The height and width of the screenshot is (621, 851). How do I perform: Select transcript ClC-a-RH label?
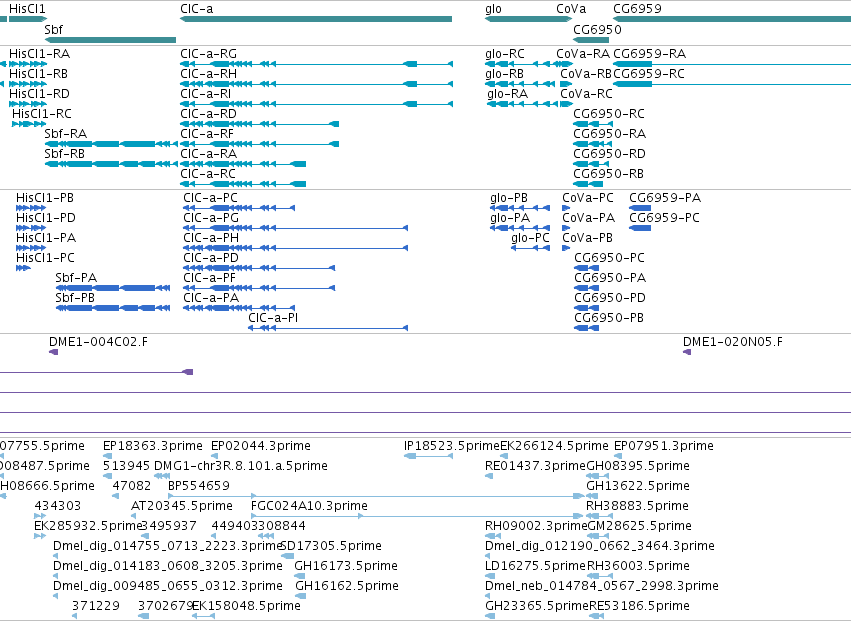tap(208, 74)
